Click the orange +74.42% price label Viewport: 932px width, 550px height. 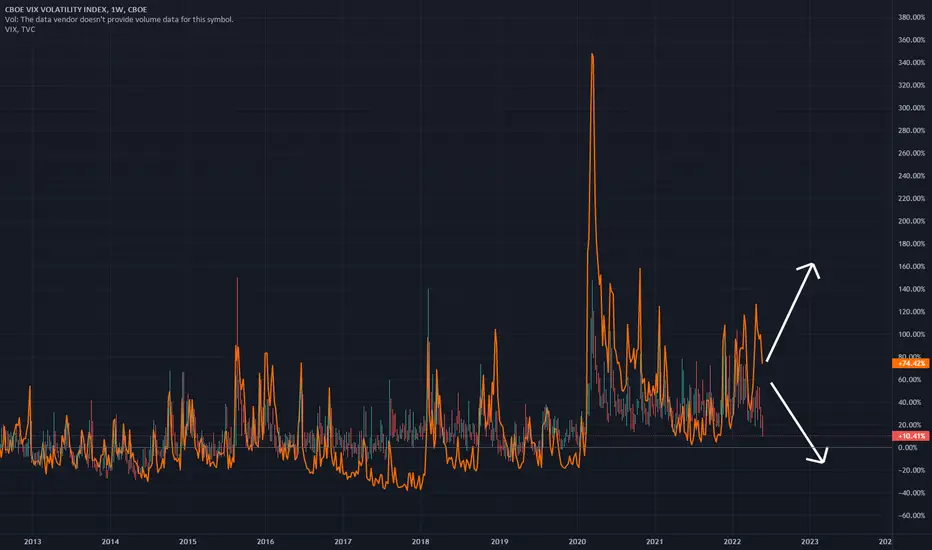point(911,363)
